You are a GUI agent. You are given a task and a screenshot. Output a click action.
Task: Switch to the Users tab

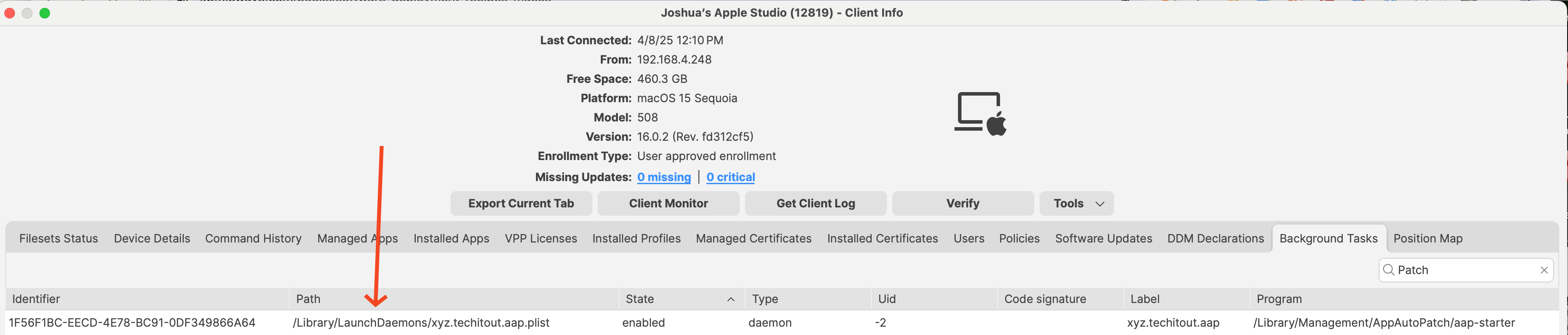[968, 239]
